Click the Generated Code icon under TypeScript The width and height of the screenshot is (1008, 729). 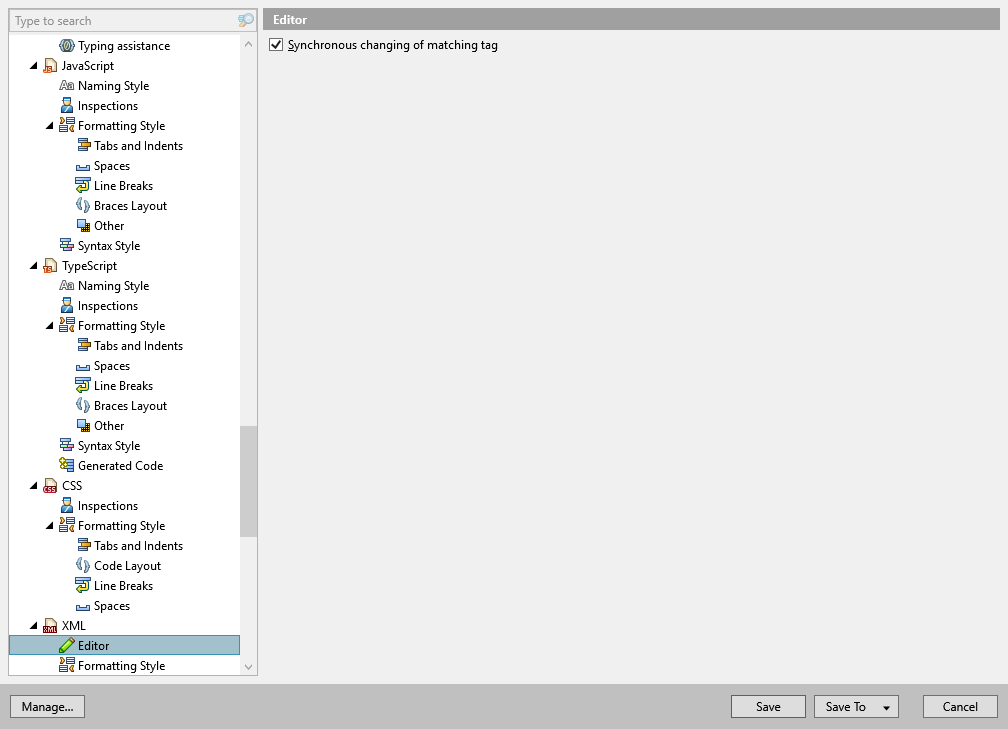click(x=68, y=465)
